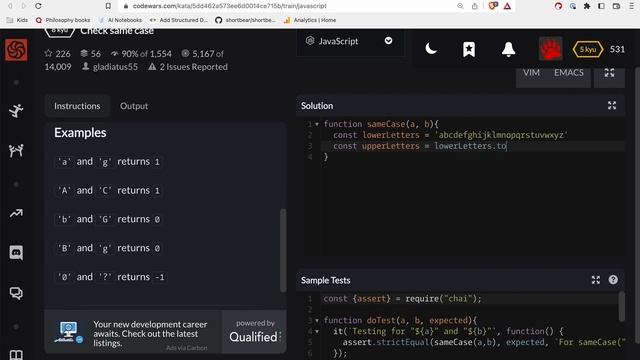Image resolution: width=640 pixels, height=360 pixels.
Task: Click the share icon in address bar
Action: pos(474,6)
